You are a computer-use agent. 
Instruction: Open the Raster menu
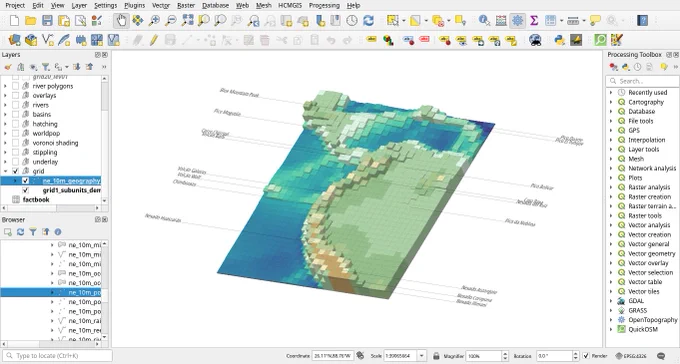pos(186,5)
